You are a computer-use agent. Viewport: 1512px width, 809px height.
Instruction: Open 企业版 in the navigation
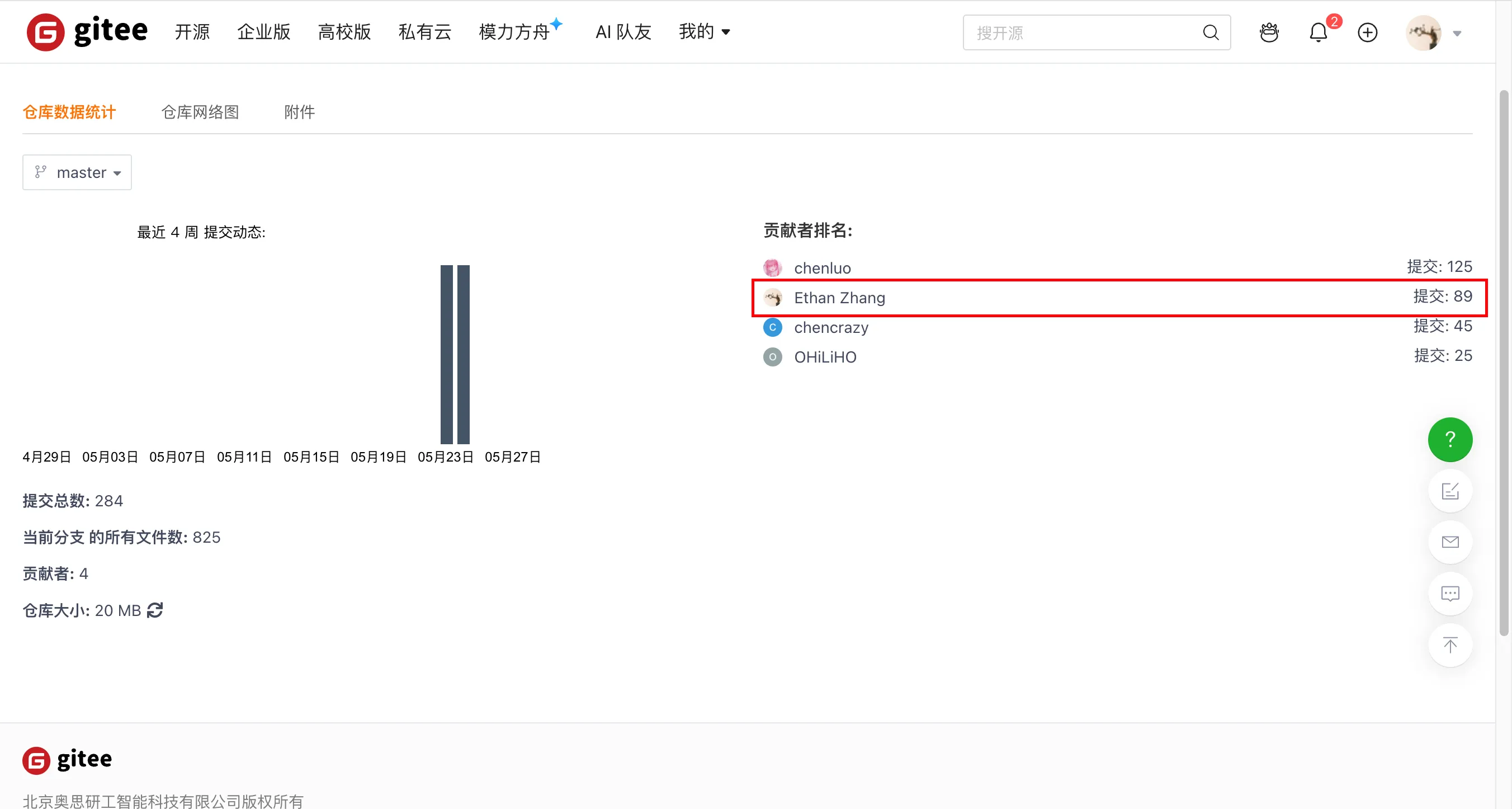(263, 32)
